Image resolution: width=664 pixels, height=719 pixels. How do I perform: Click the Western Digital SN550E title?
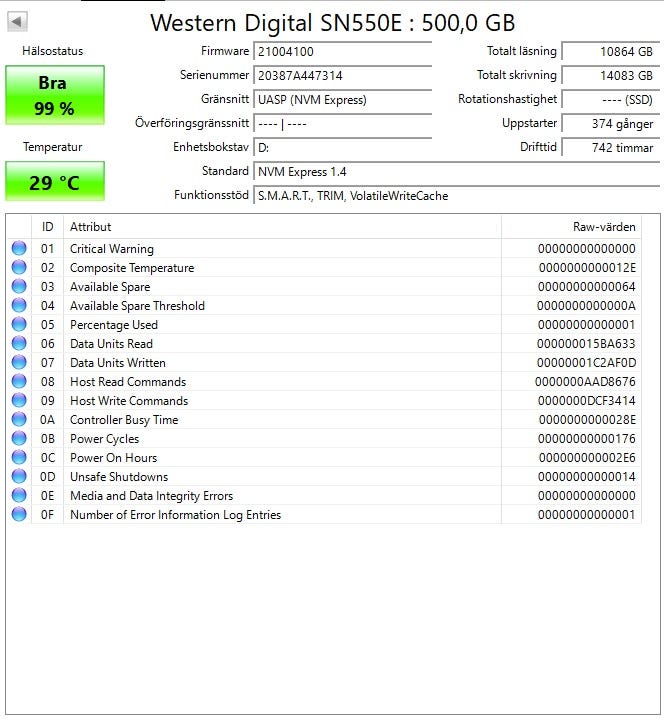coord(333,23)
